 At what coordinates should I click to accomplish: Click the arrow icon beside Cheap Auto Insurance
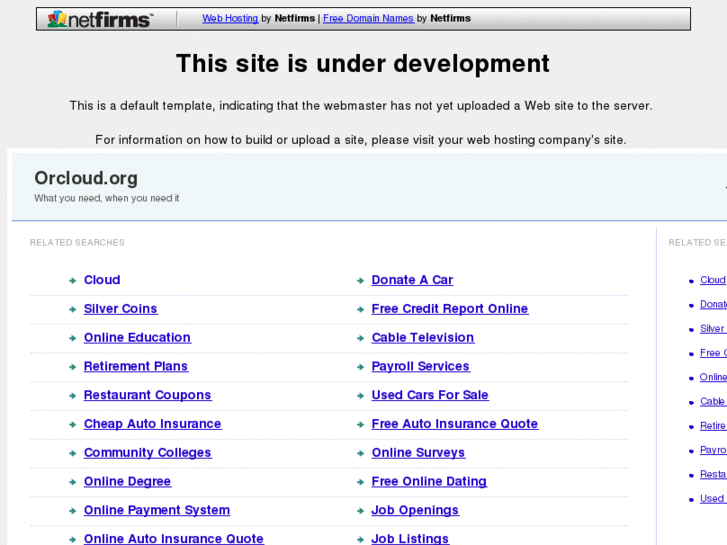click(72, 424)
